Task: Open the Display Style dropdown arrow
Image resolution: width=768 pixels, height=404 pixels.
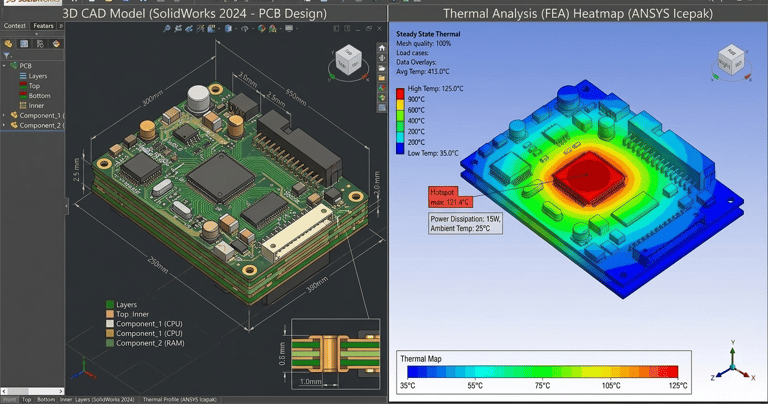Action: click(x=236, y=29)
